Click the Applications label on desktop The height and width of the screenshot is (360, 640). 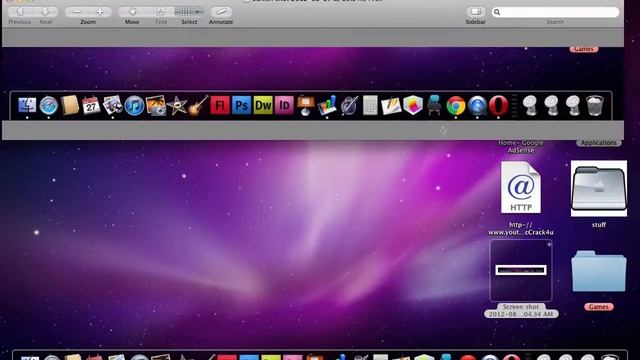[599, 143]
